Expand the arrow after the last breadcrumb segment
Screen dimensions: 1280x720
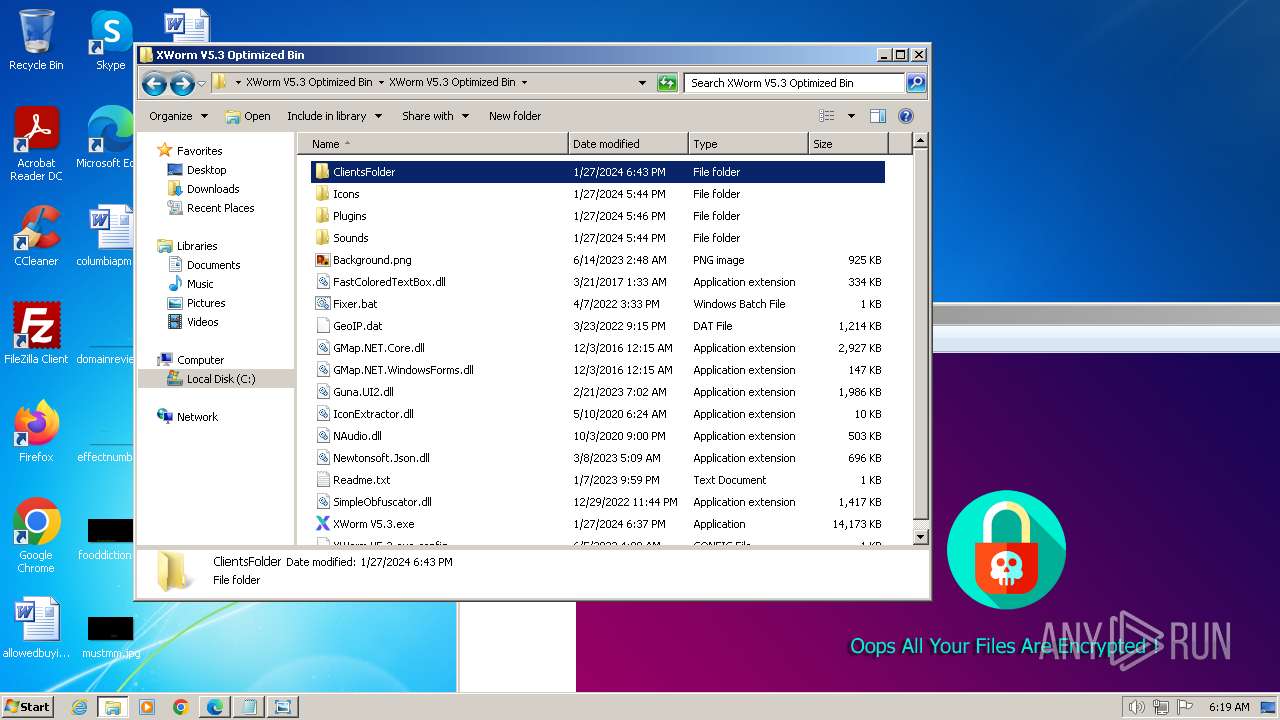pyautogui.click(x=524, y=83)
